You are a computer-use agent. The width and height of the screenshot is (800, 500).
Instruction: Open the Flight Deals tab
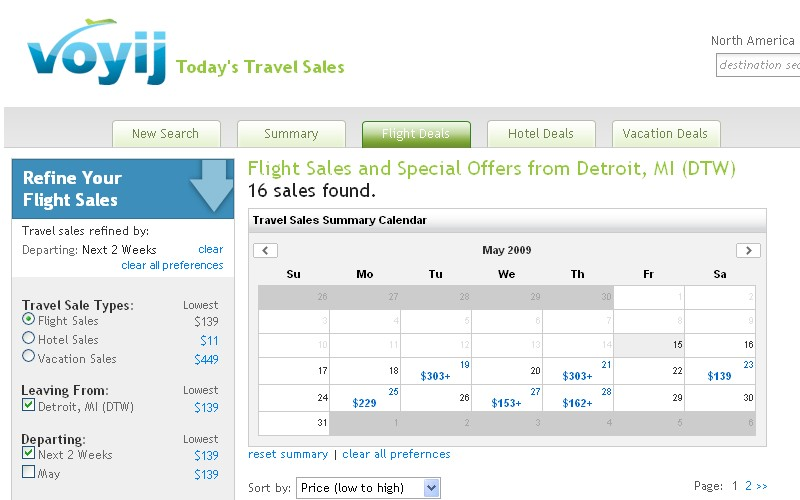point(416,134)
